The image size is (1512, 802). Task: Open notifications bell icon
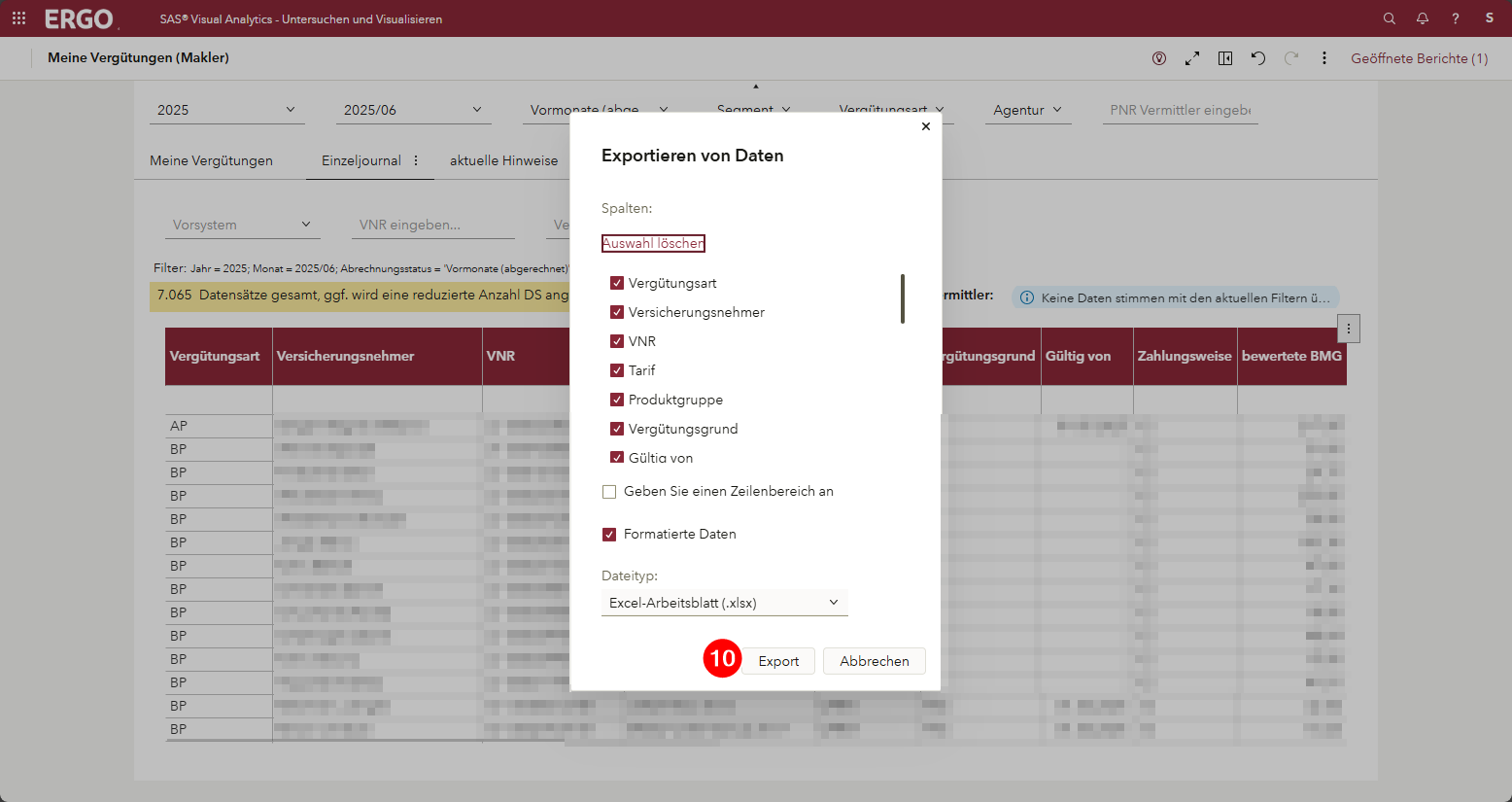tap(1423, 18)
